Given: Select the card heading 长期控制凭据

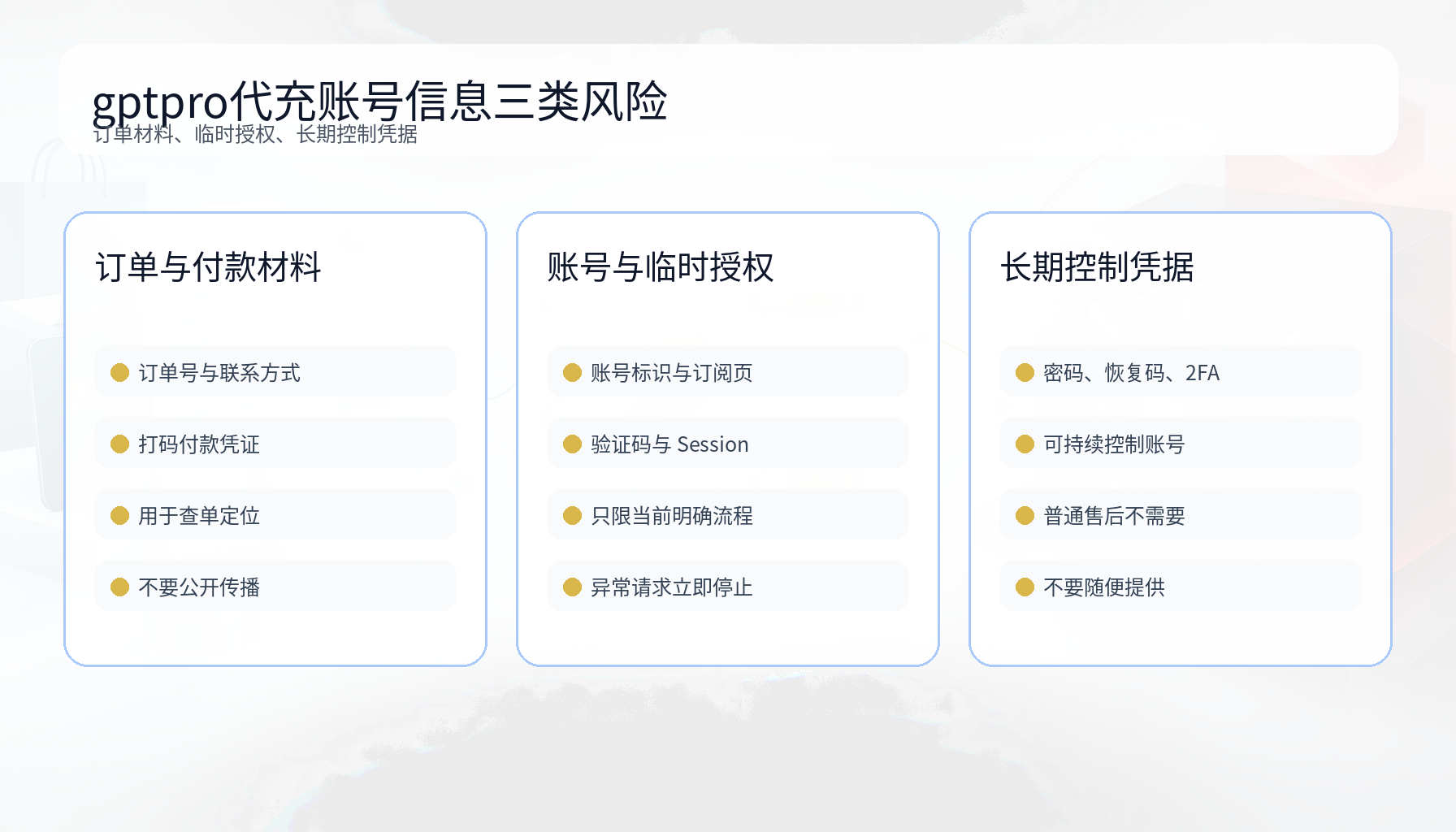Looking at the screenshot, I should [x=1097, y=267].
